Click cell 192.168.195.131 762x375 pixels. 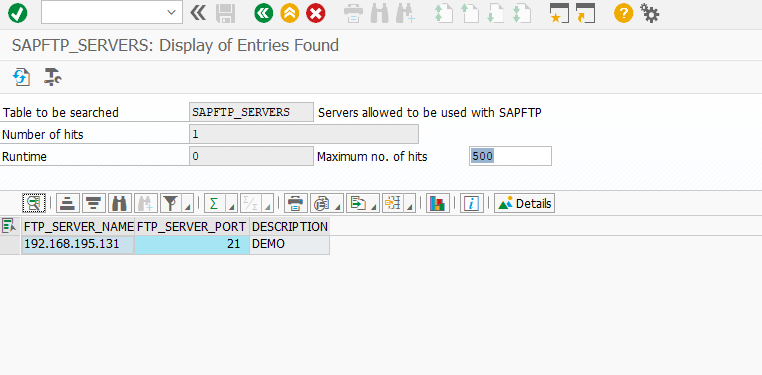[78, 244]
